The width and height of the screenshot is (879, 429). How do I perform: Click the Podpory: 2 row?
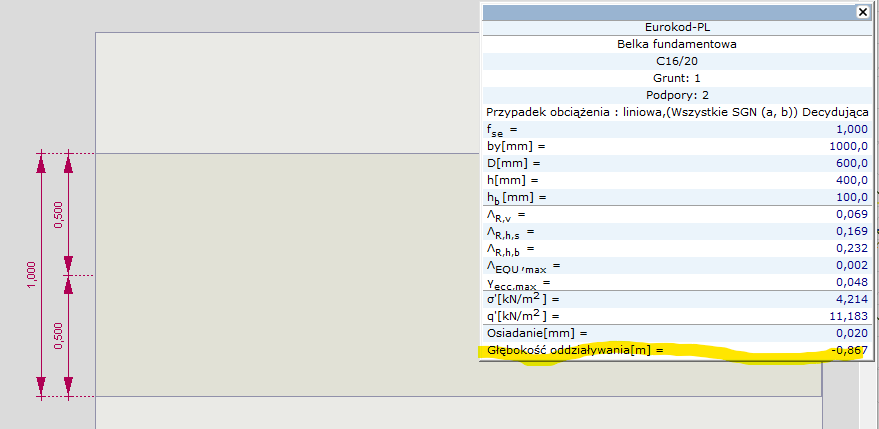pyautogui.click(x=675, y=94)
